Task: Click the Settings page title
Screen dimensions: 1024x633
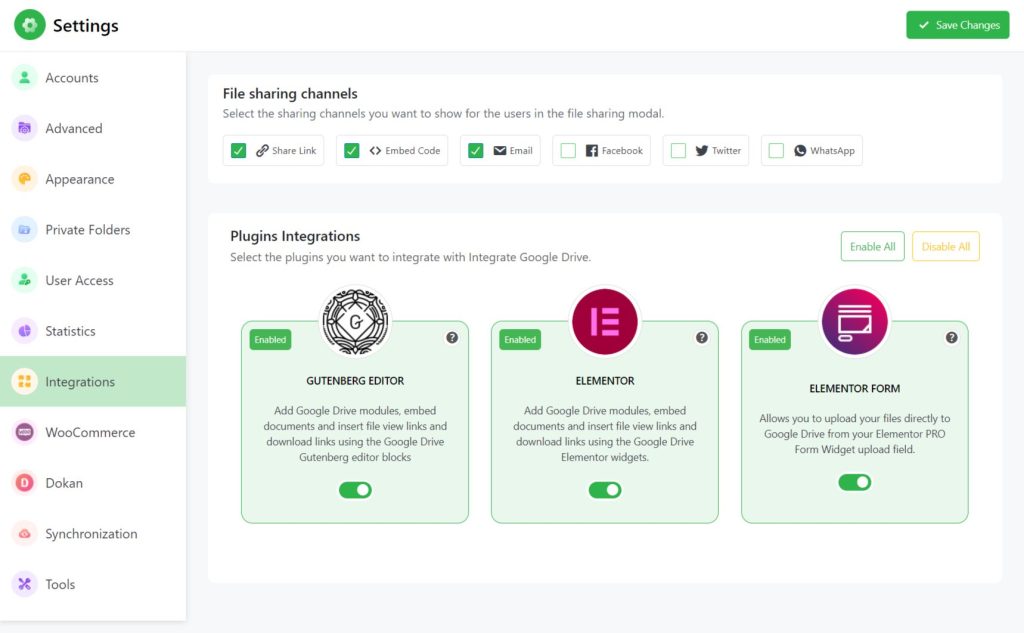Action: 86,25
